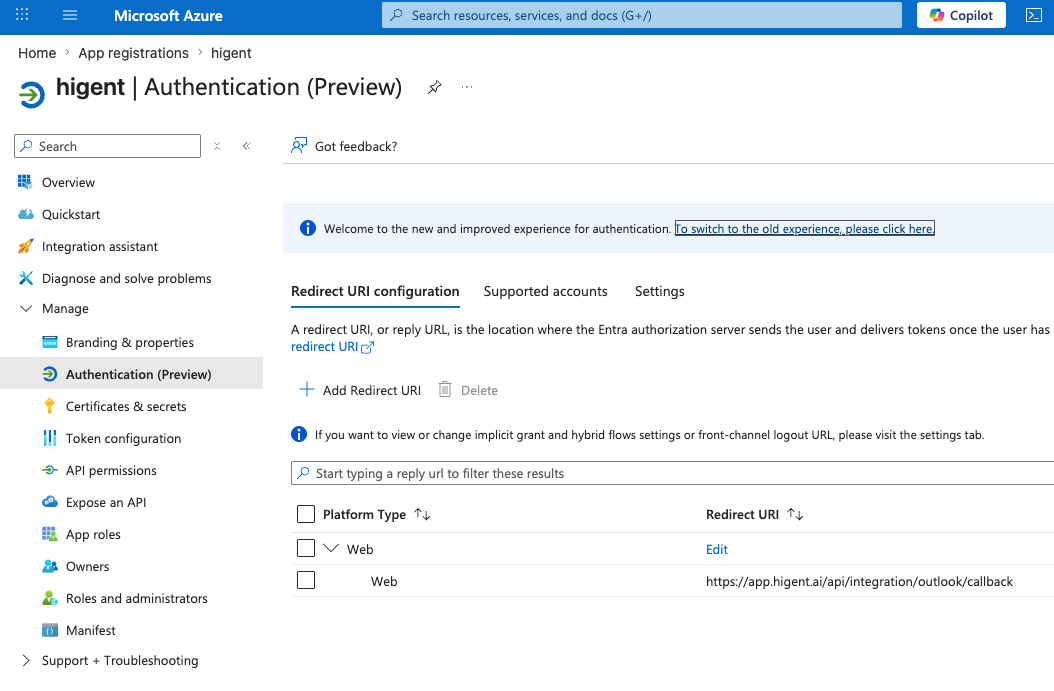The image size is (1054, 691).
Task: Open the portal hamburger menu
Action: click(70, 15)
